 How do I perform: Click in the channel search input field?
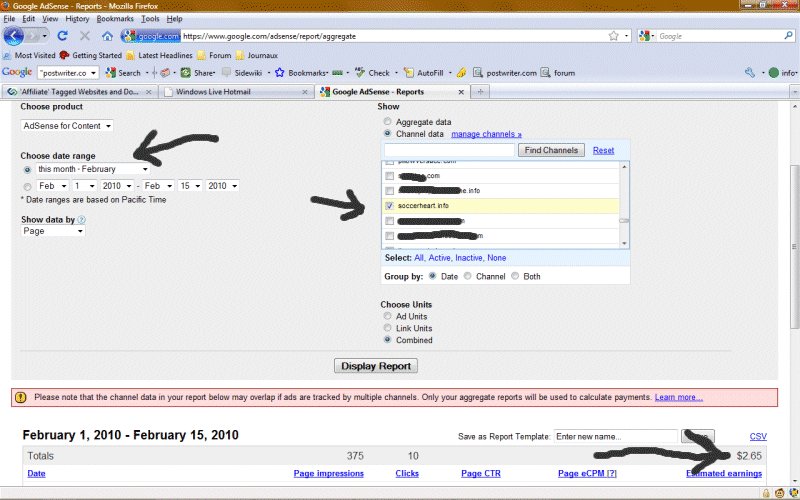449,150
